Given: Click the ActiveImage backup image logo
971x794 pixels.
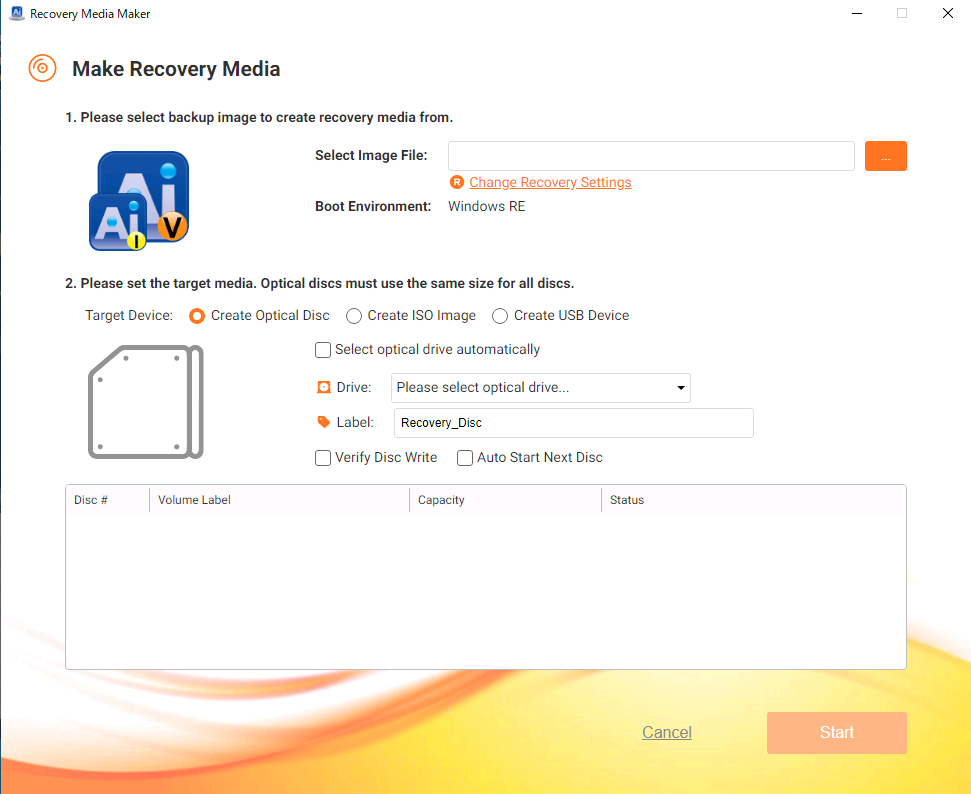Looking at the screenshot, I should pyautogui.click(x=138, y=201).
